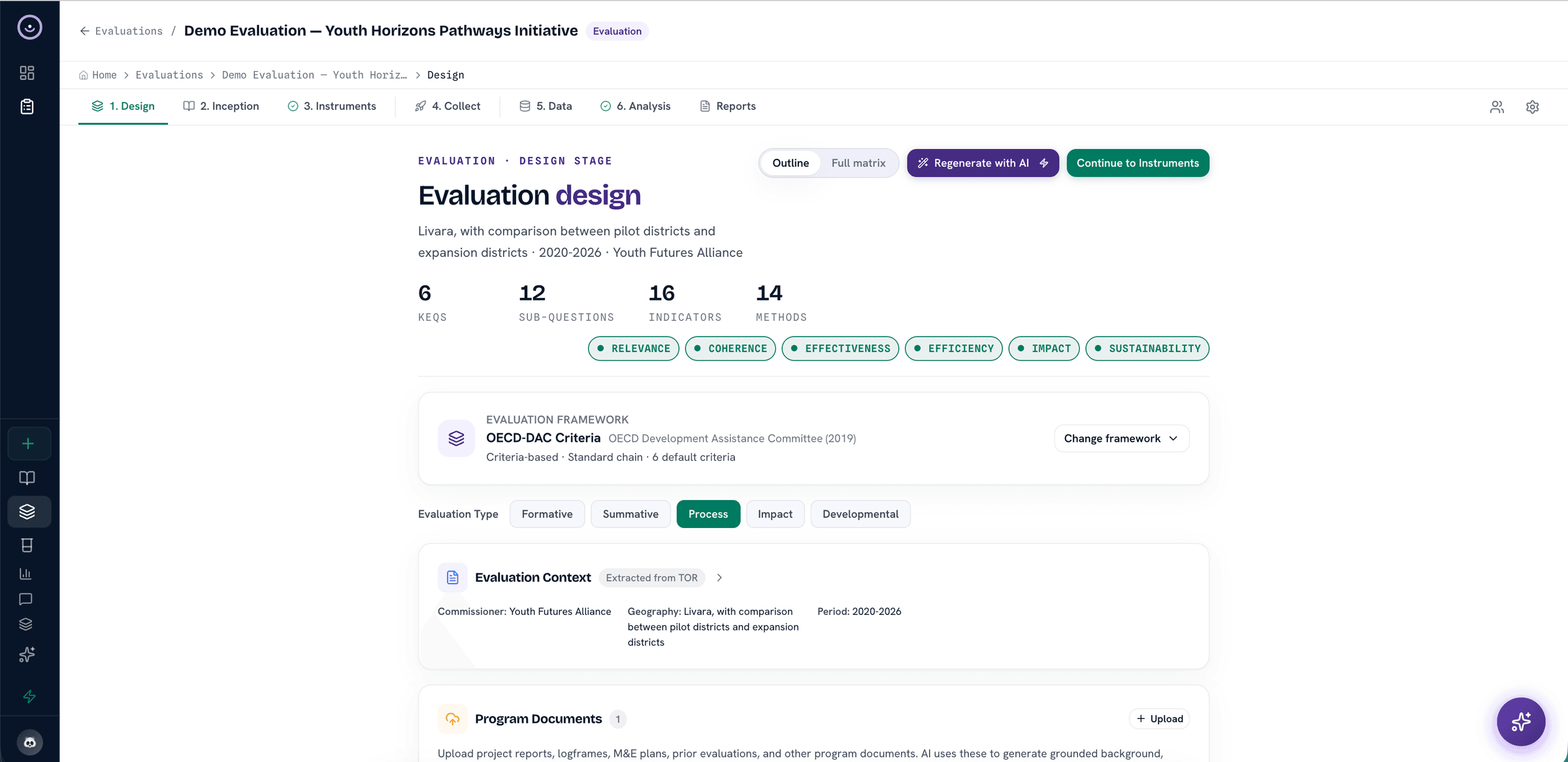The image size is (1568, 762).
Task: Click the sparkles AI icon in sidebar
Action: click(x=27, y=654)
